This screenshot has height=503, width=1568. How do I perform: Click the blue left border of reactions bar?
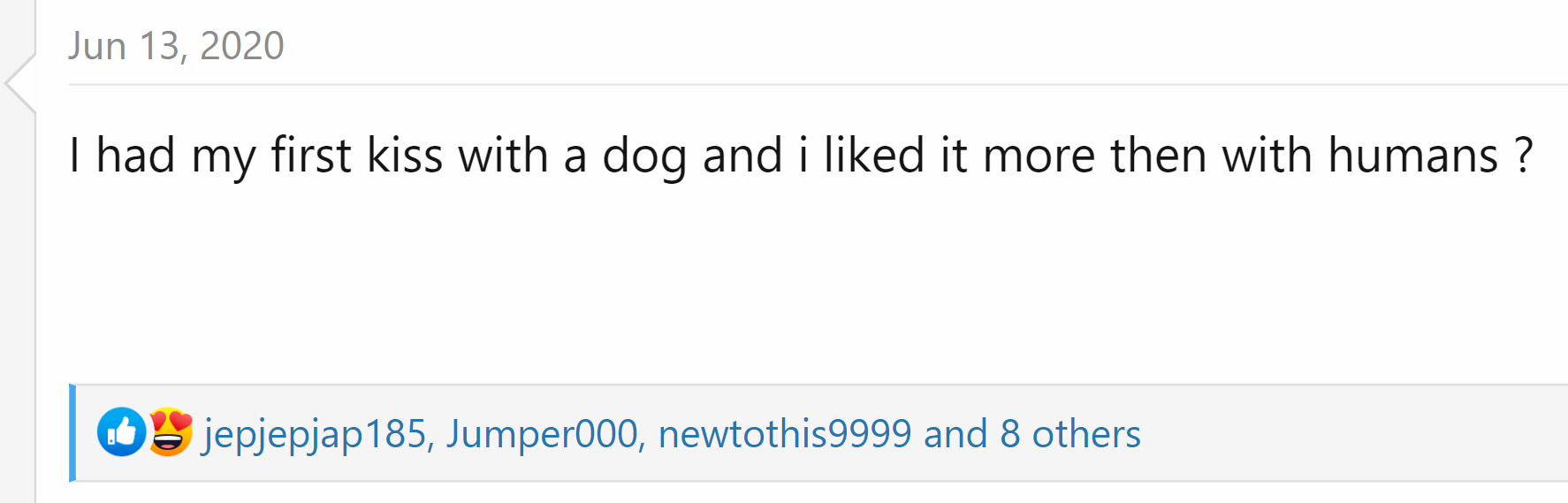click(x=72, y=433)
